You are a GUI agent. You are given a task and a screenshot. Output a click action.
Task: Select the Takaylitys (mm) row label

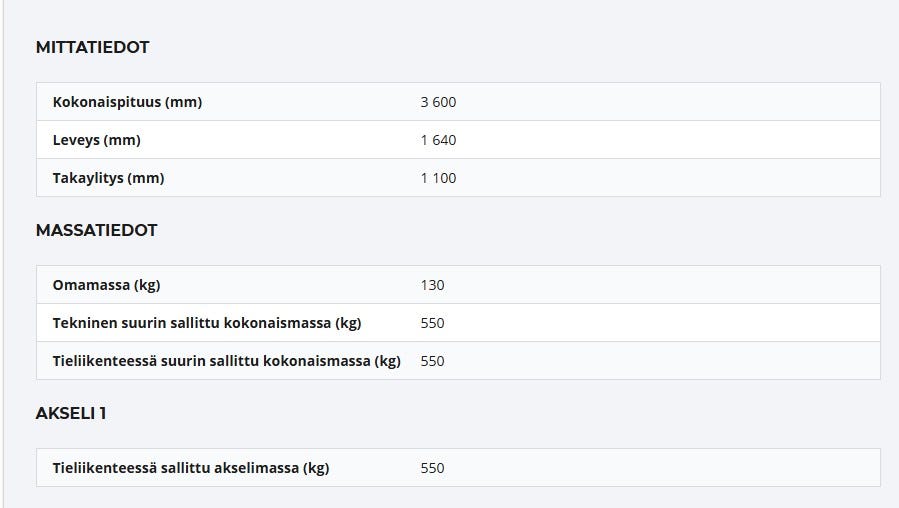(108, 178)
